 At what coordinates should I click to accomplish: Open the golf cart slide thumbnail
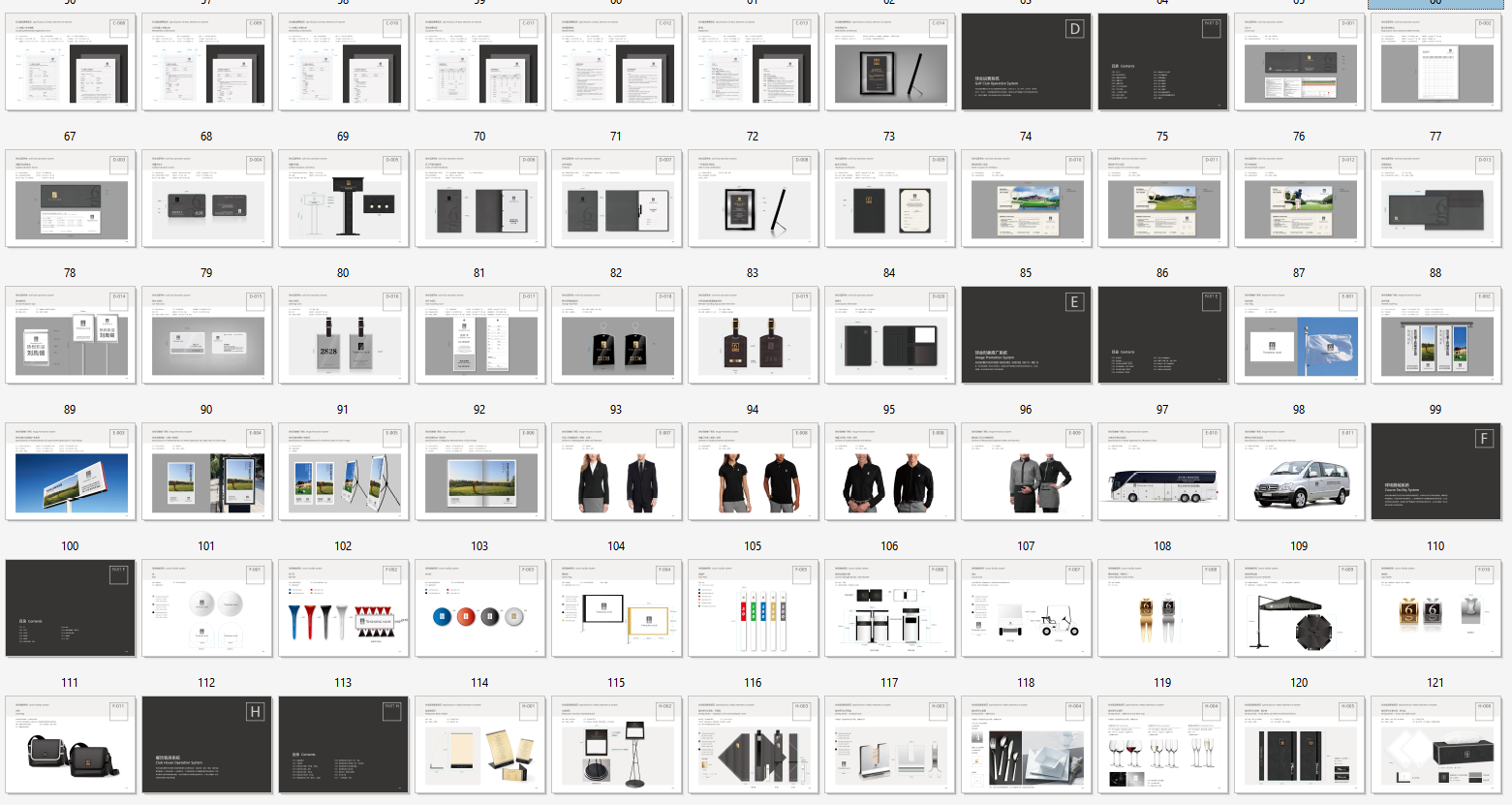coord(1026,608)
